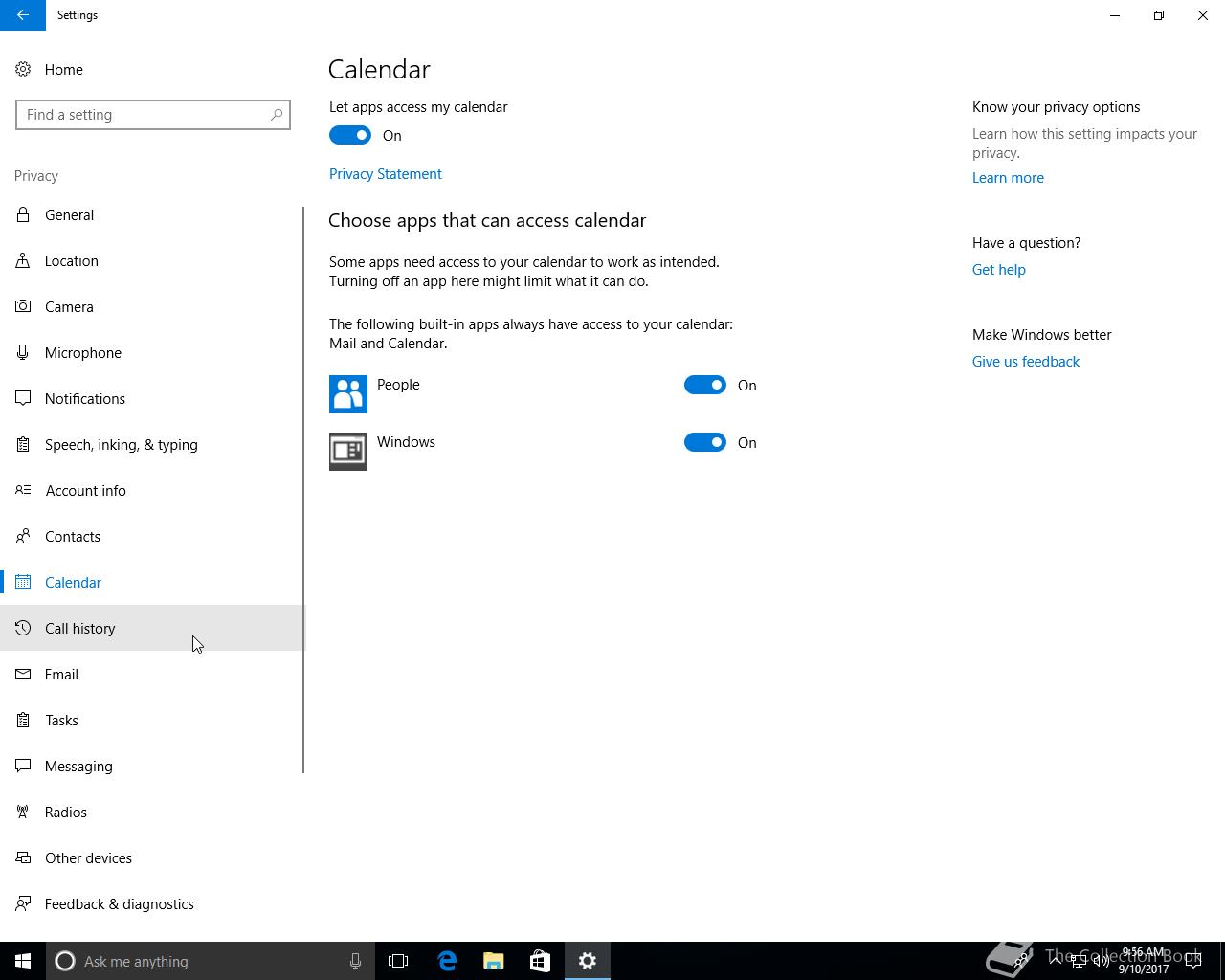Viewport: 1225px width, 980px height.
Task: Click the volume icon in system tray
Action: click(1102, 961)
